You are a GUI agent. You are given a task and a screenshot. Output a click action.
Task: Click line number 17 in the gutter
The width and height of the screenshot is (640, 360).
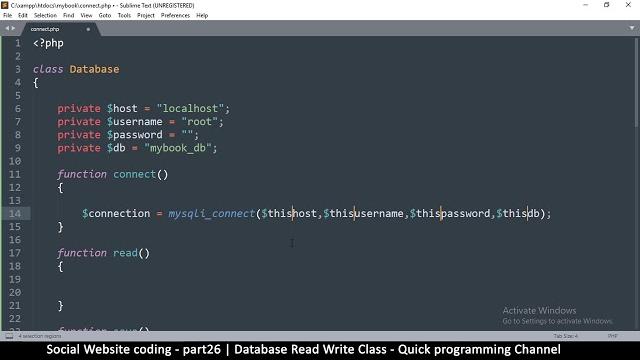[15, 253]
